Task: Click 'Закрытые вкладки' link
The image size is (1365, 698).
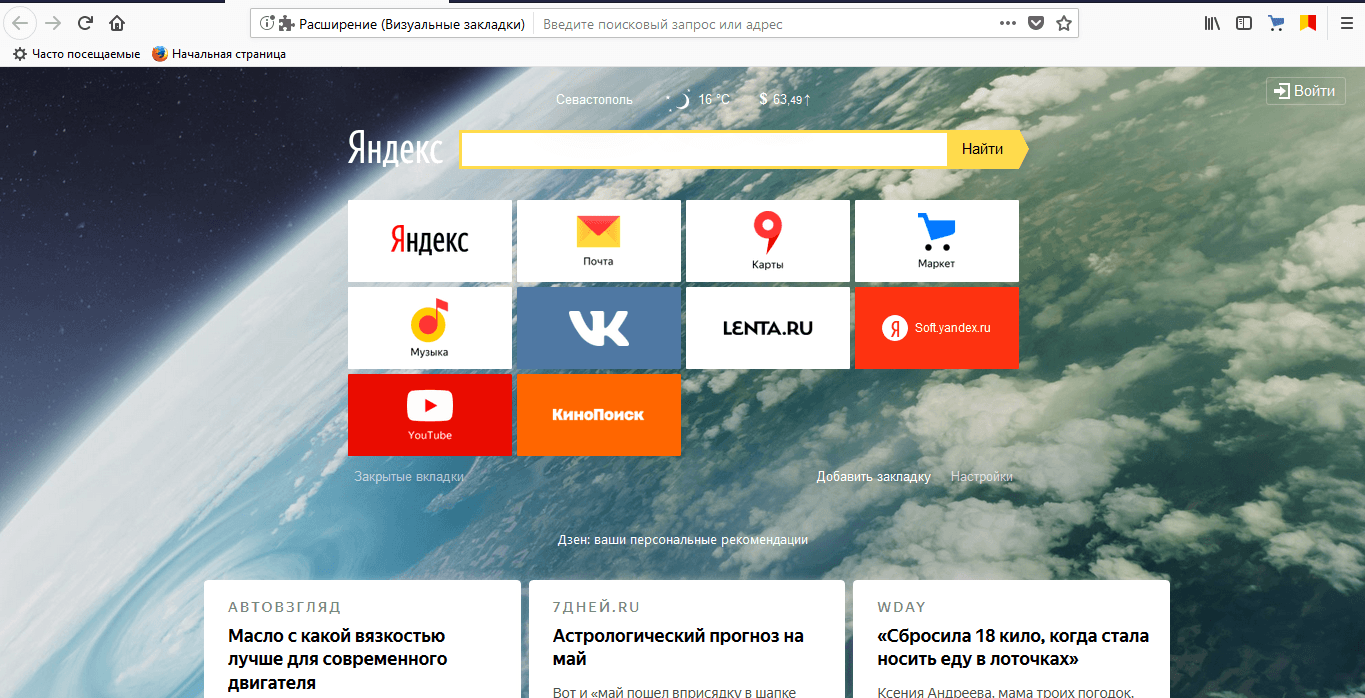Action: tap(409, 477)
